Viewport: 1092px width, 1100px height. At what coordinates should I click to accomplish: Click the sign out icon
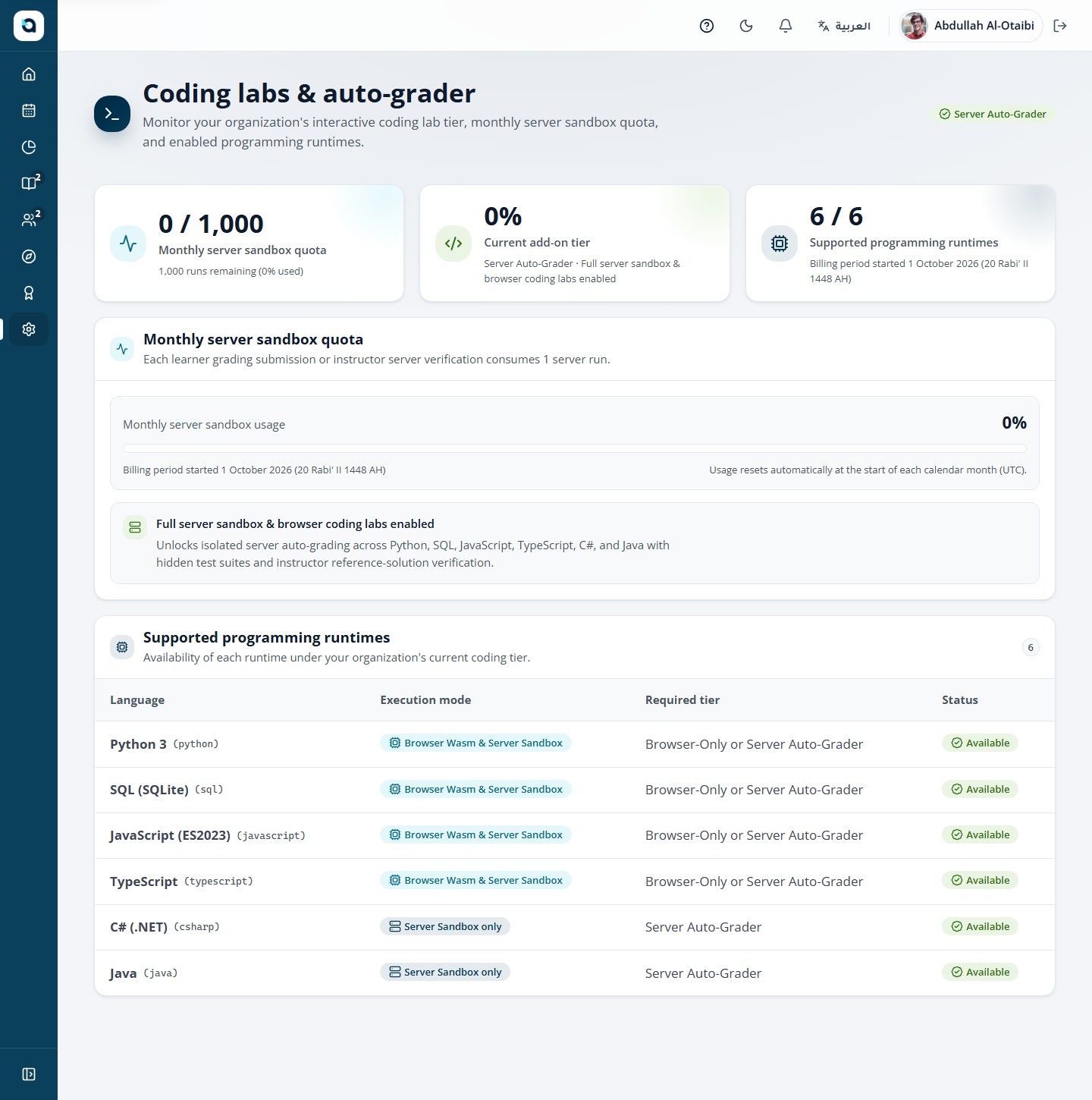(x=1060, y=26)
